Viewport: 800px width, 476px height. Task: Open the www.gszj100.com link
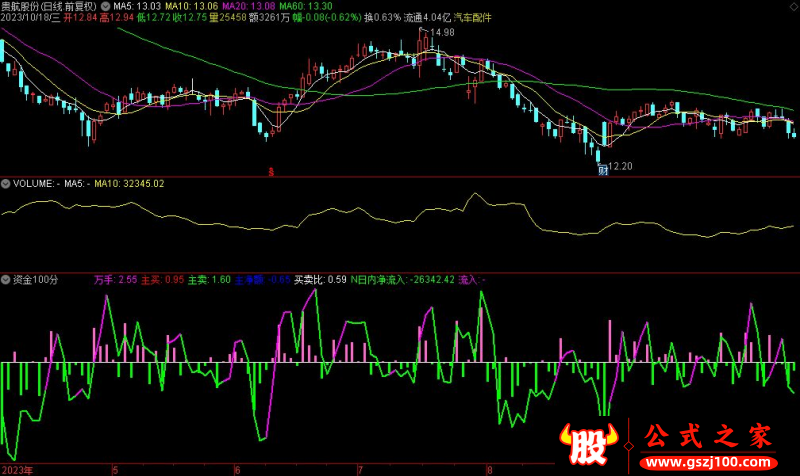(x=712, y=462)
